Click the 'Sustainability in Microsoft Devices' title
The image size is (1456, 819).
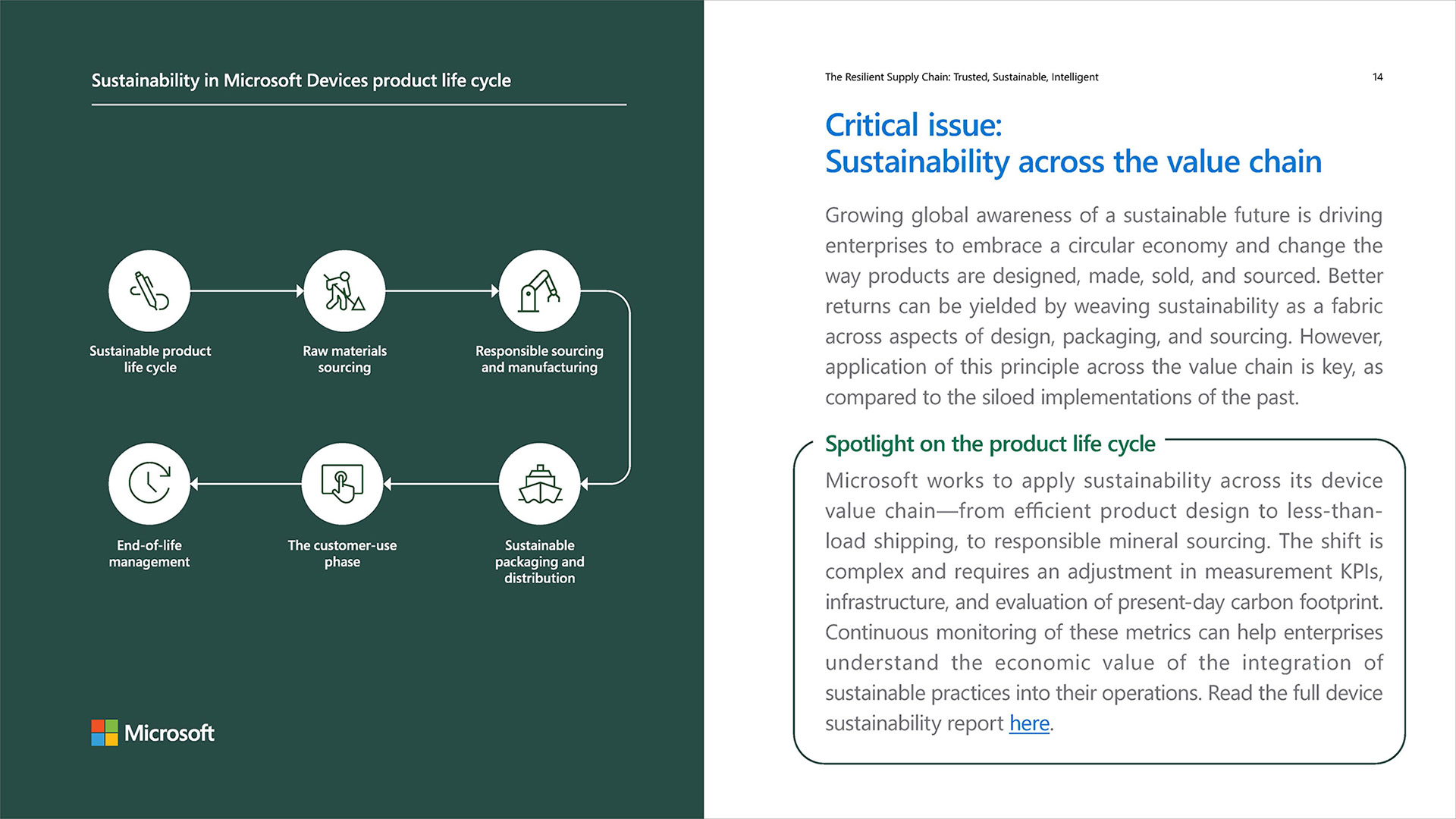[301, 80]
